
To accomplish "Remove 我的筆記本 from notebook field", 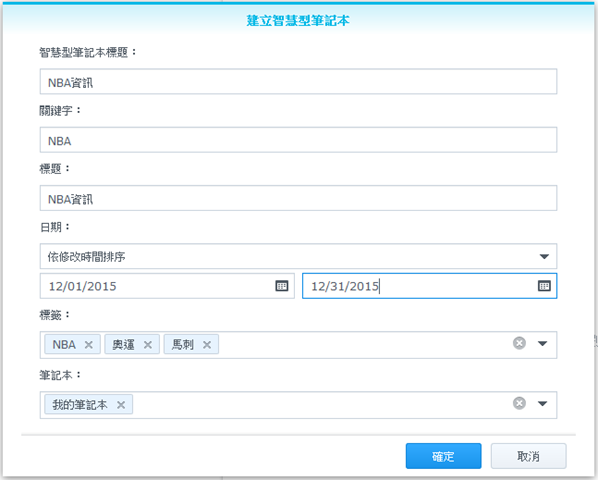I will (x=121, y=405).
